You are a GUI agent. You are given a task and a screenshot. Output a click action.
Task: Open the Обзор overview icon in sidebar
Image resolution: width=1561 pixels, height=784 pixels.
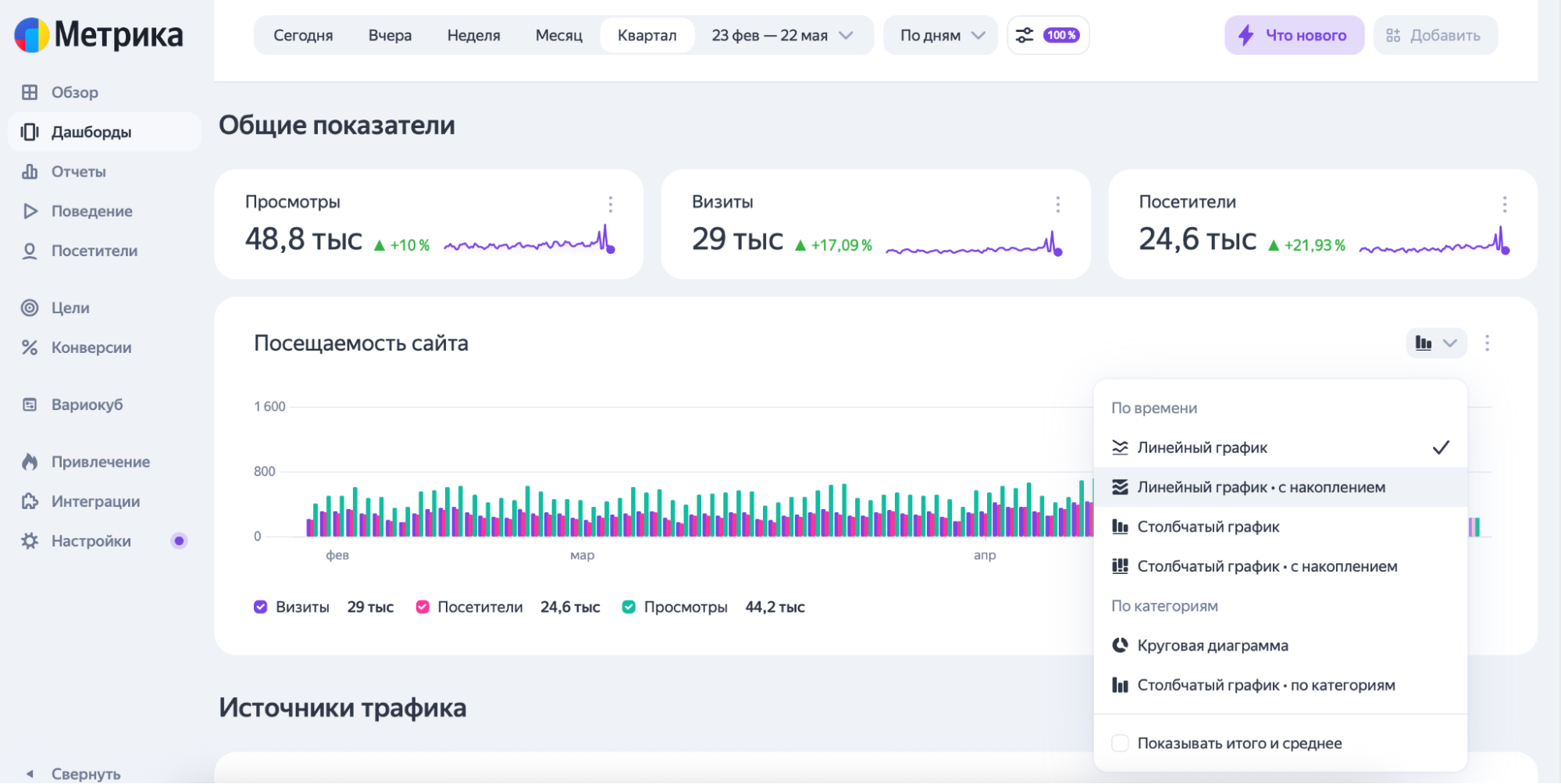(30, 92)
